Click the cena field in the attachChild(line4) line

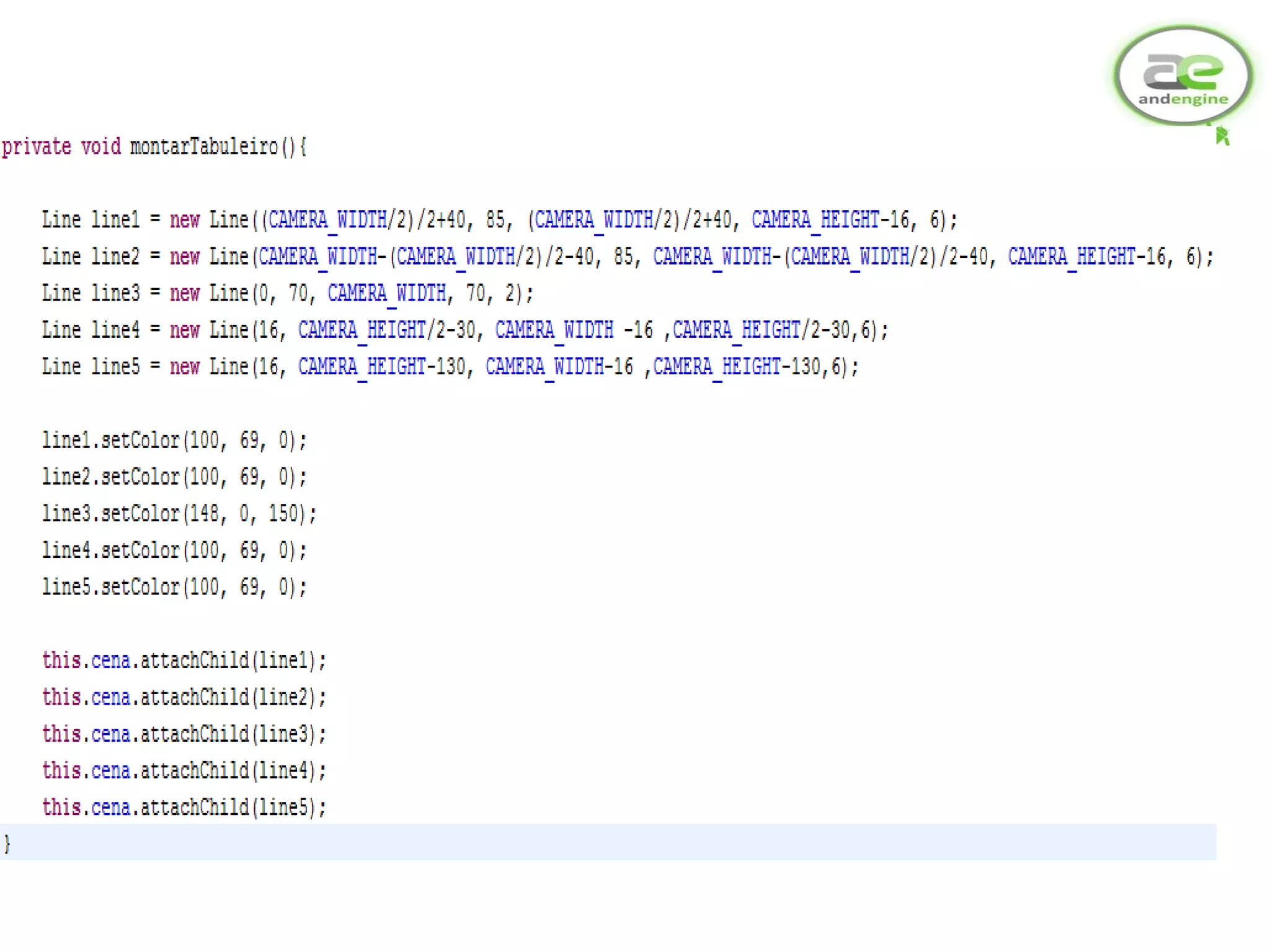111,770
